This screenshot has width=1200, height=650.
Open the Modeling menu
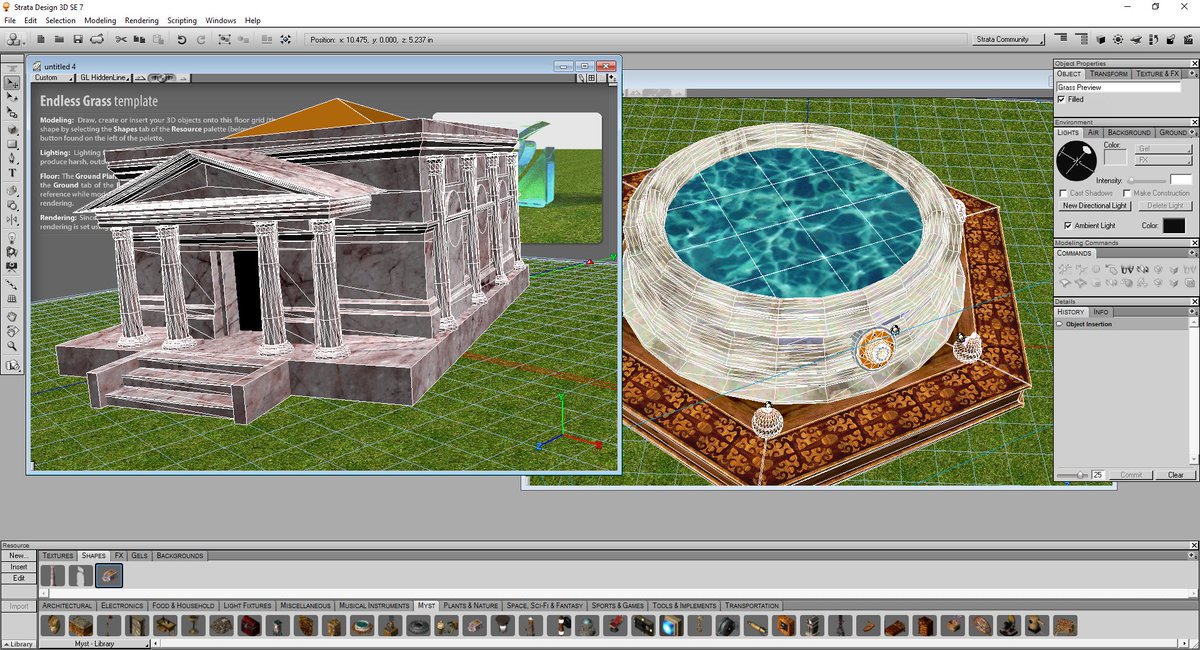pyautogui.click(x=100, y=20)
